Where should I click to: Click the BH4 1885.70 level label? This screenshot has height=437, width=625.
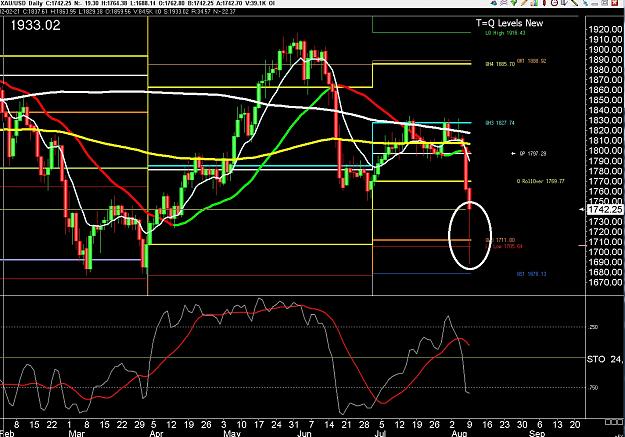500,64
